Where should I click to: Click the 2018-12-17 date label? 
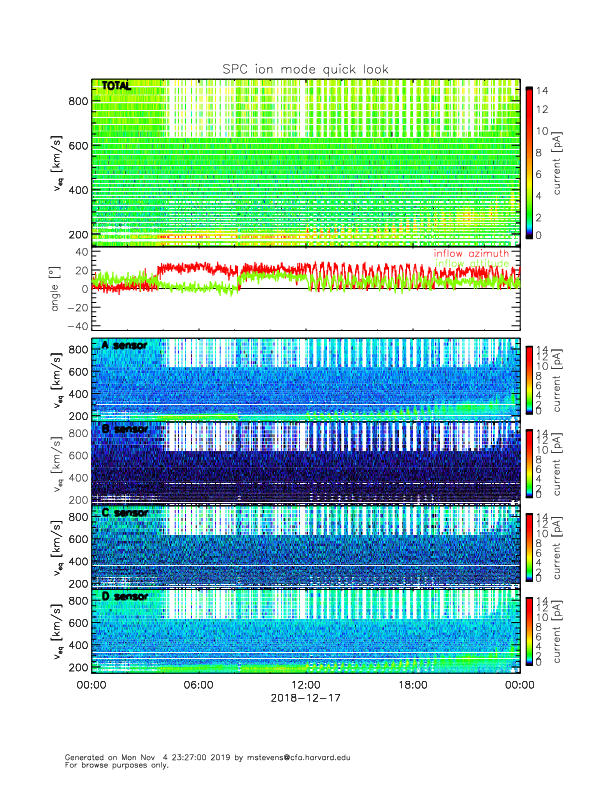click(305, 698)
